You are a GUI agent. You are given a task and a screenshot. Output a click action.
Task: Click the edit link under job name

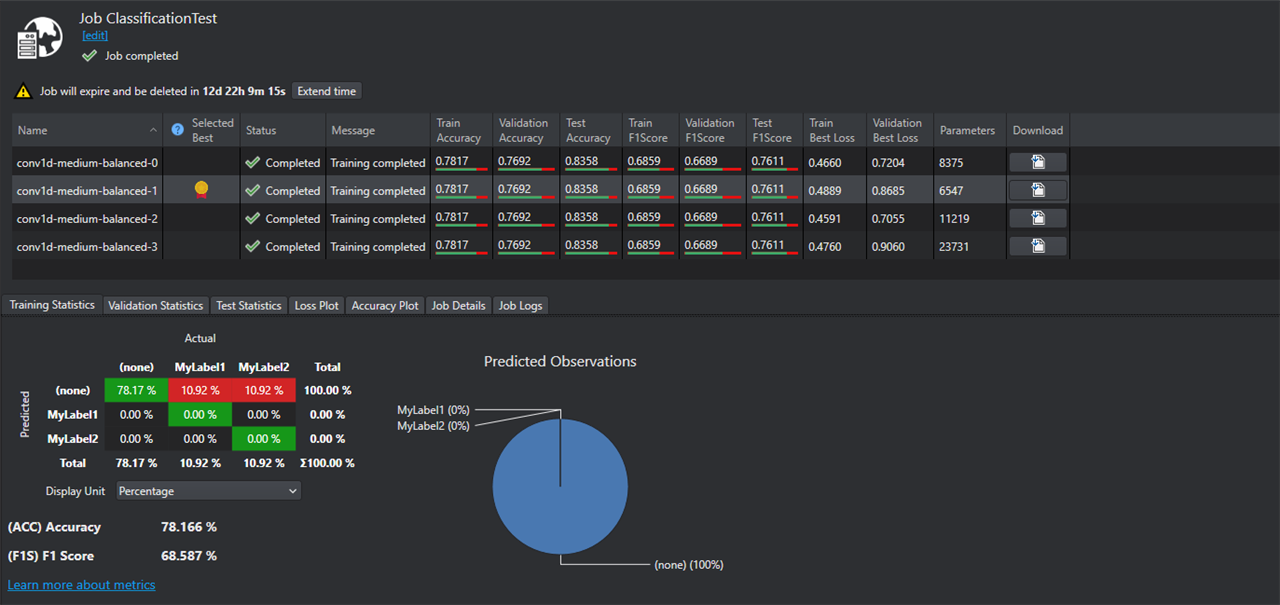point(95,36)
